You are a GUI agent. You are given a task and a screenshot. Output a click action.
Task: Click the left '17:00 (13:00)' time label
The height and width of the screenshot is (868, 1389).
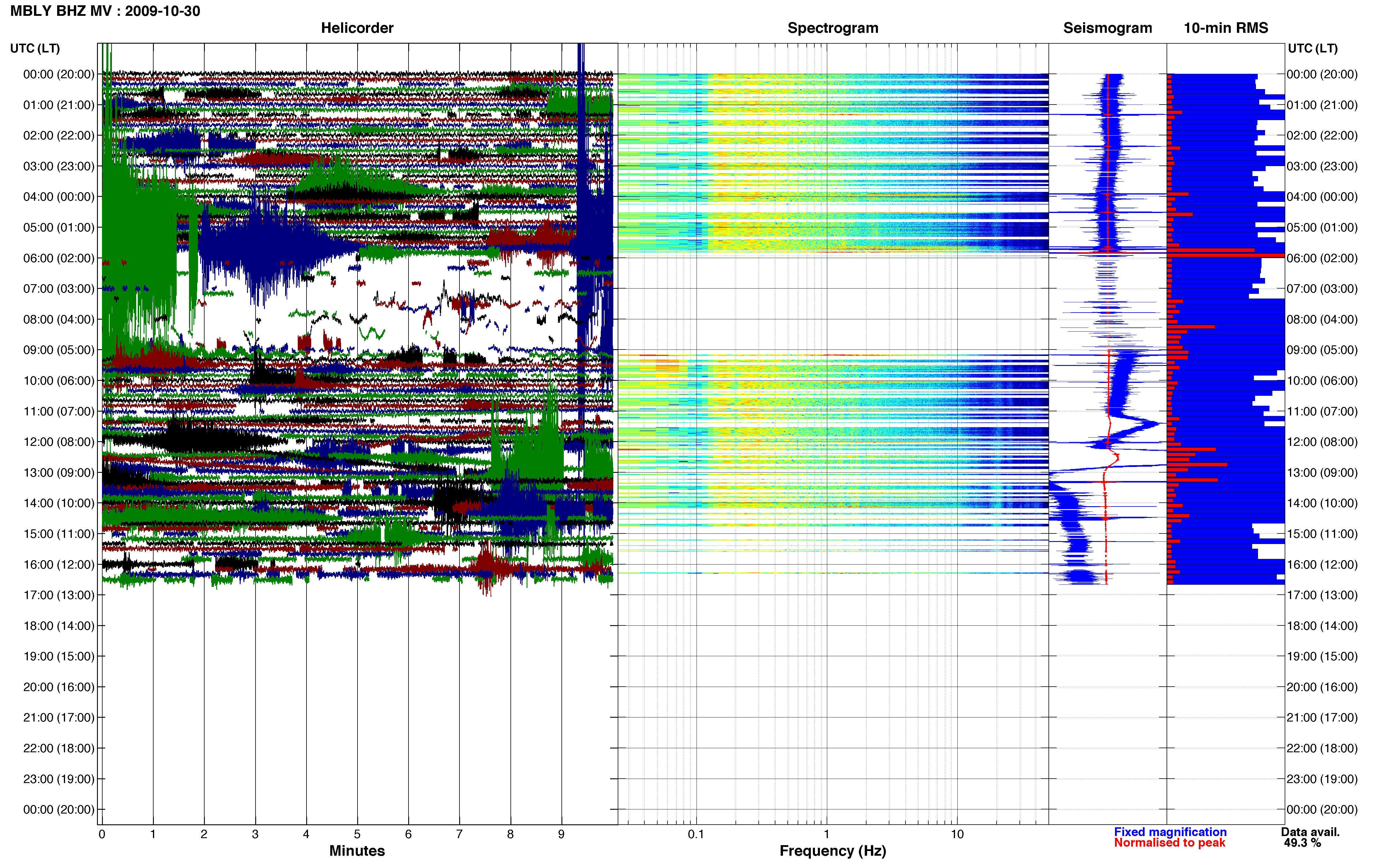(x=59, y=595)
